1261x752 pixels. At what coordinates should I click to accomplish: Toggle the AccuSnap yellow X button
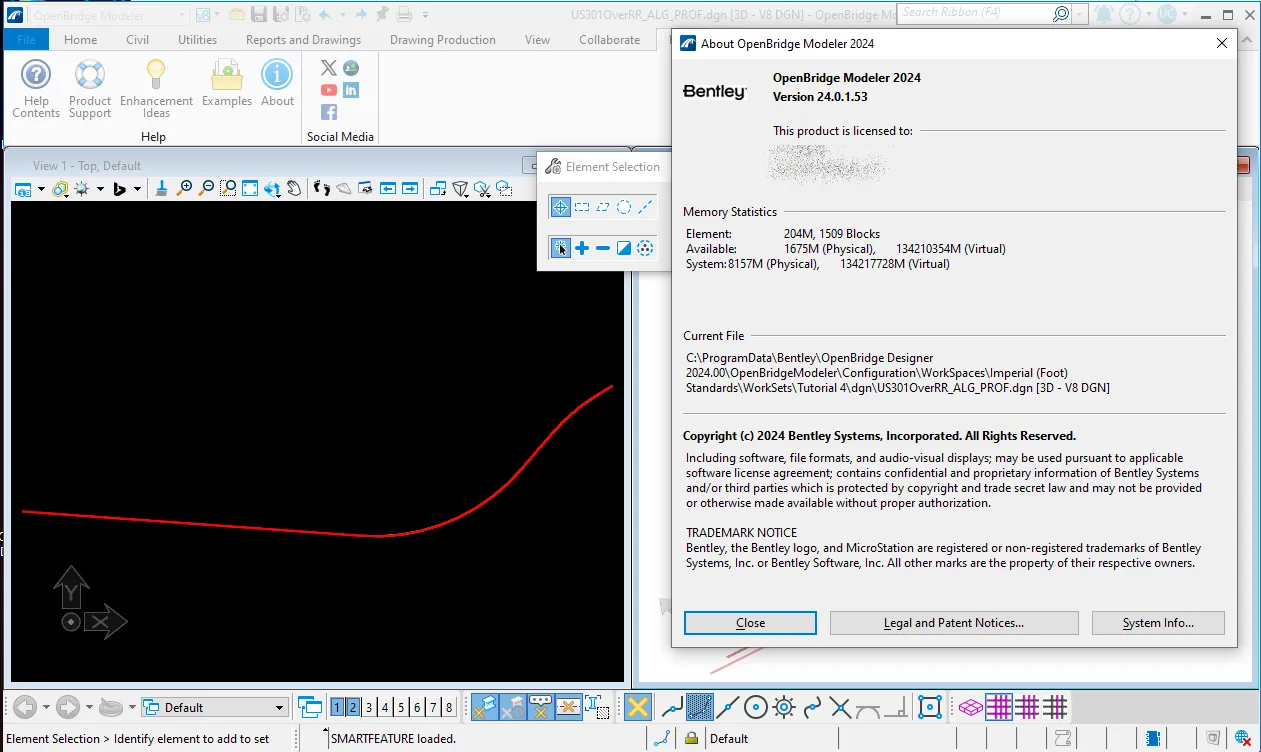639,707
